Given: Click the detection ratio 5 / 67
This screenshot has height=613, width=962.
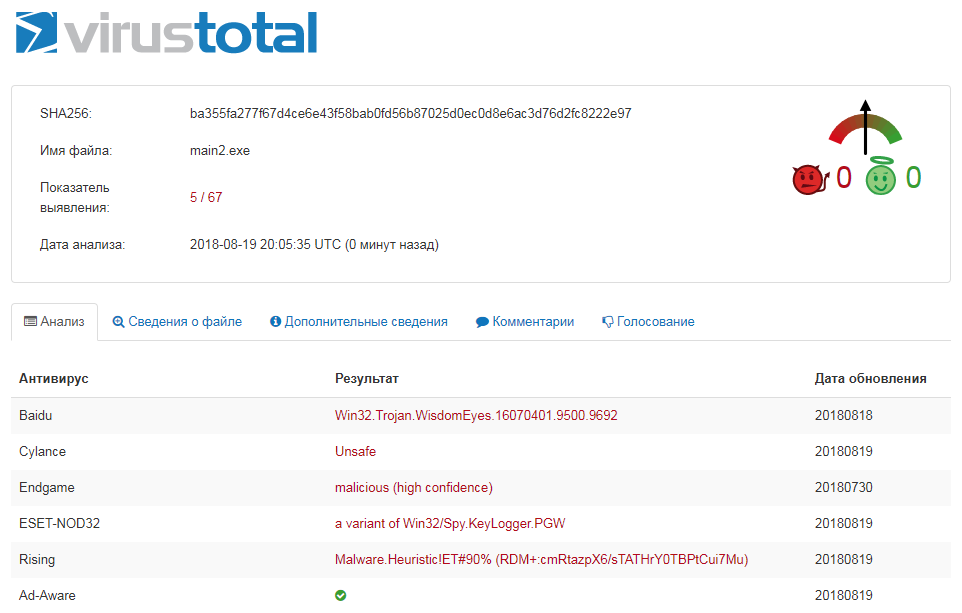Looking at the screenshot, I should click(x=206, y=198).
